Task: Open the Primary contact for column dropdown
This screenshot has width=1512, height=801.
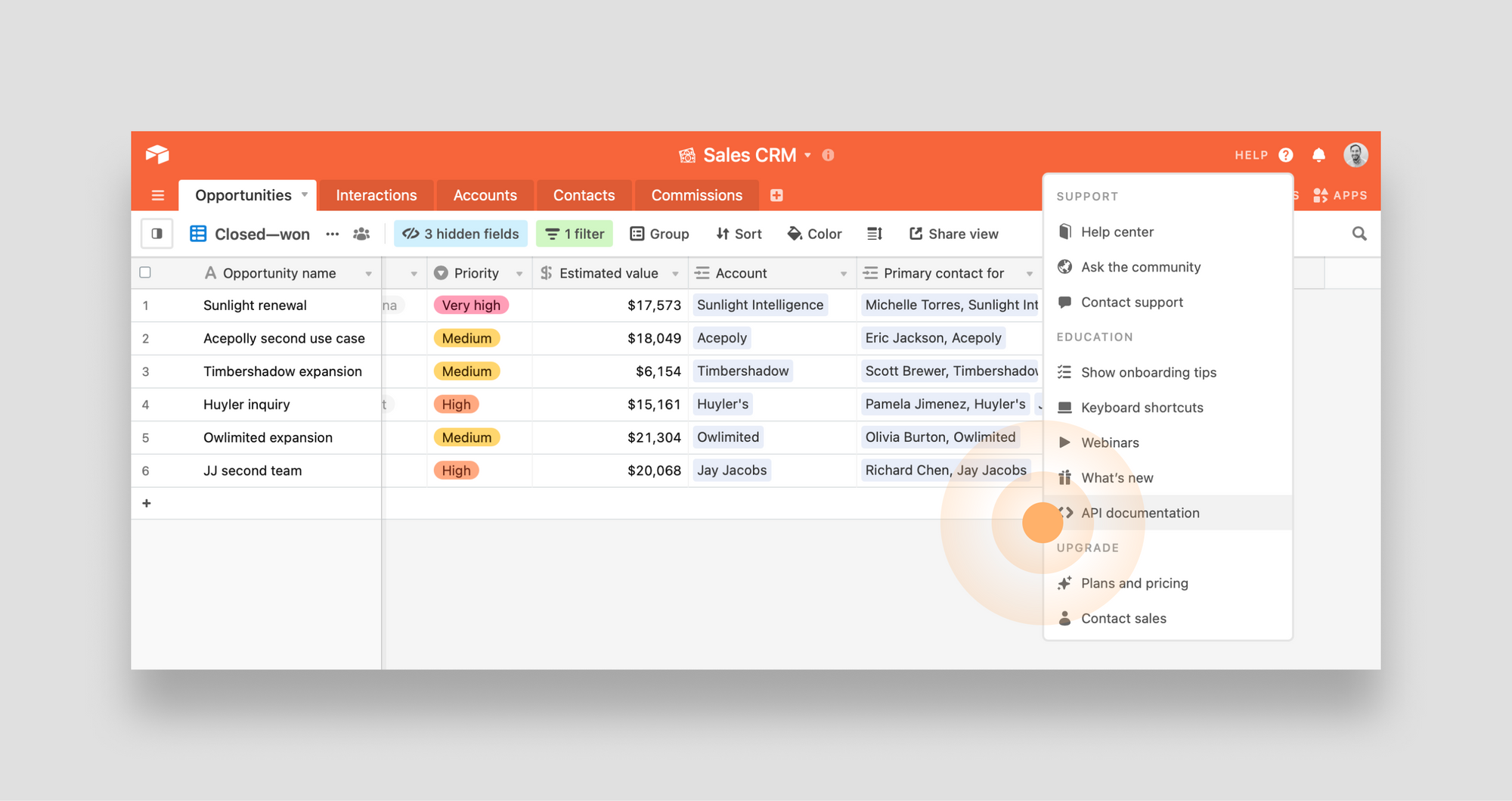Action: [x=1030, y=274]
